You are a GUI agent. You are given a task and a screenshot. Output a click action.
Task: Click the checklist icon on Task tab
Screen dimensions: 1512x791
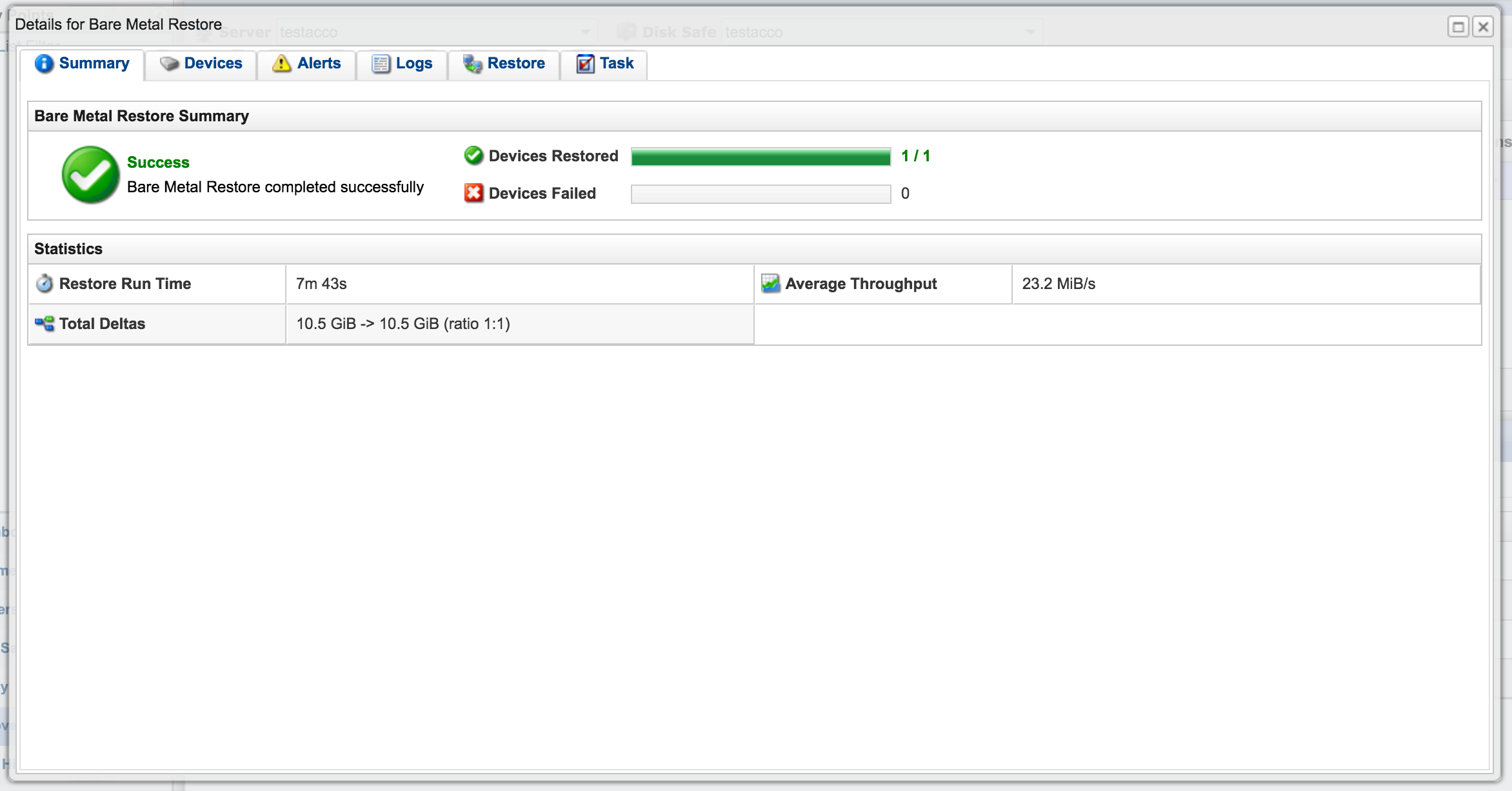click(x=585, y=64)
